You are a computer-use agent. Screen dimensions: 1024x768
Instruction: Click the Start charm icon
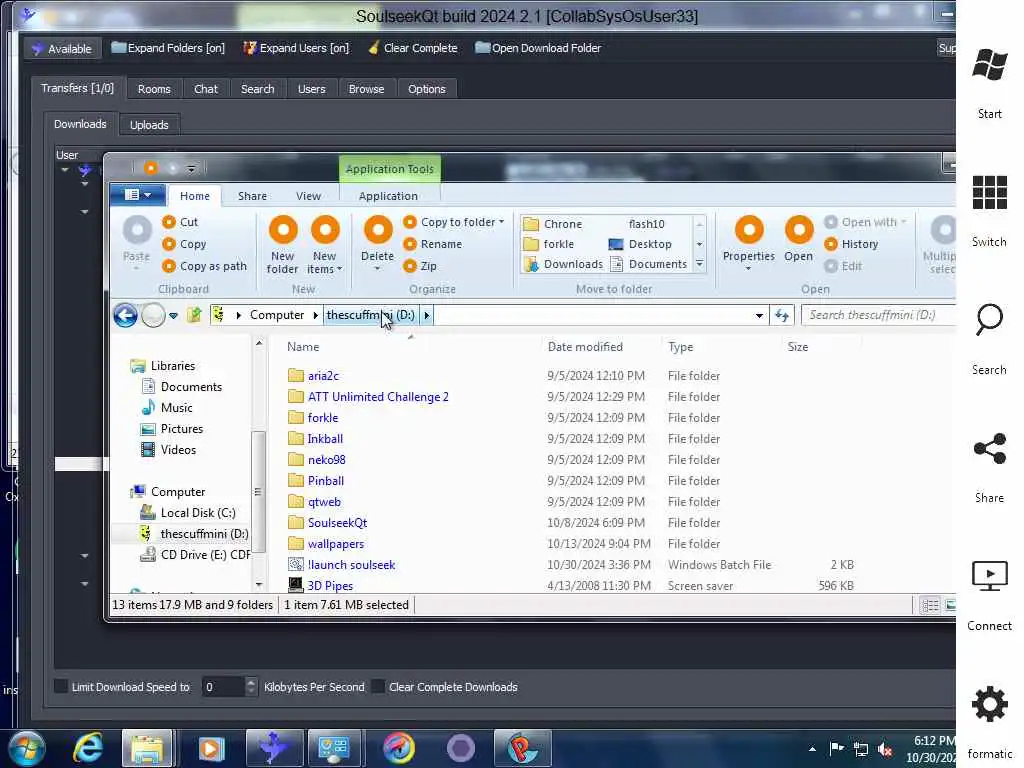[989, 65]
